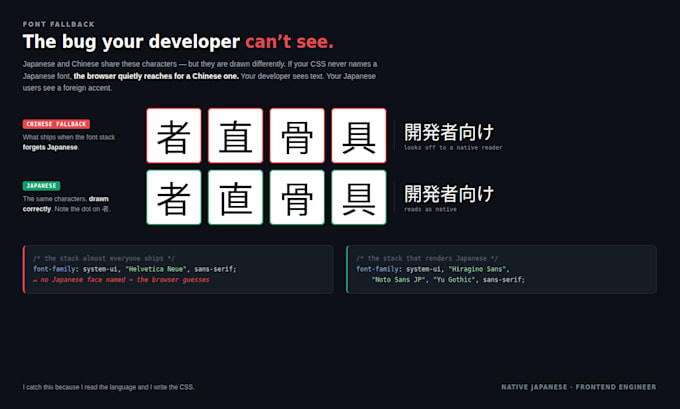
Task: Click the 'Yu Gothic' font name in code
Action: (x=454, y=280)
